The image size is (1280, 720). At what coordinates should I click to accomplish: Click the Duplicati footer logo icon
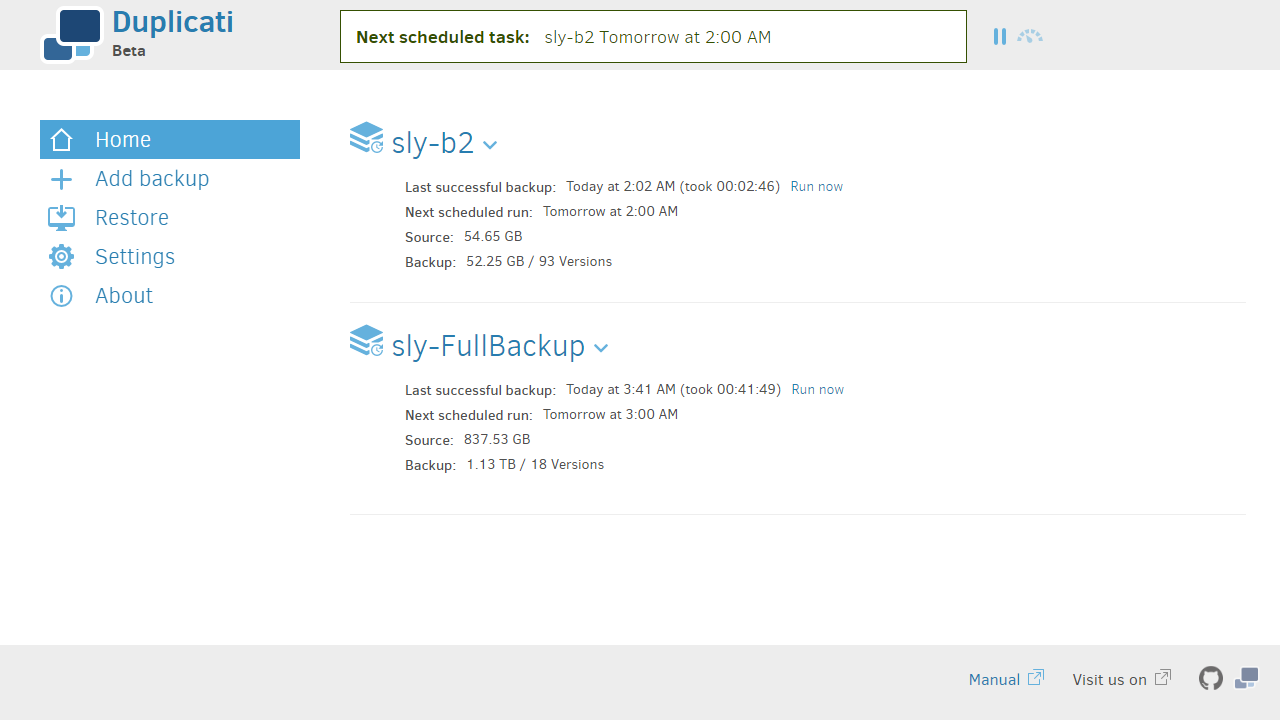1246,679
